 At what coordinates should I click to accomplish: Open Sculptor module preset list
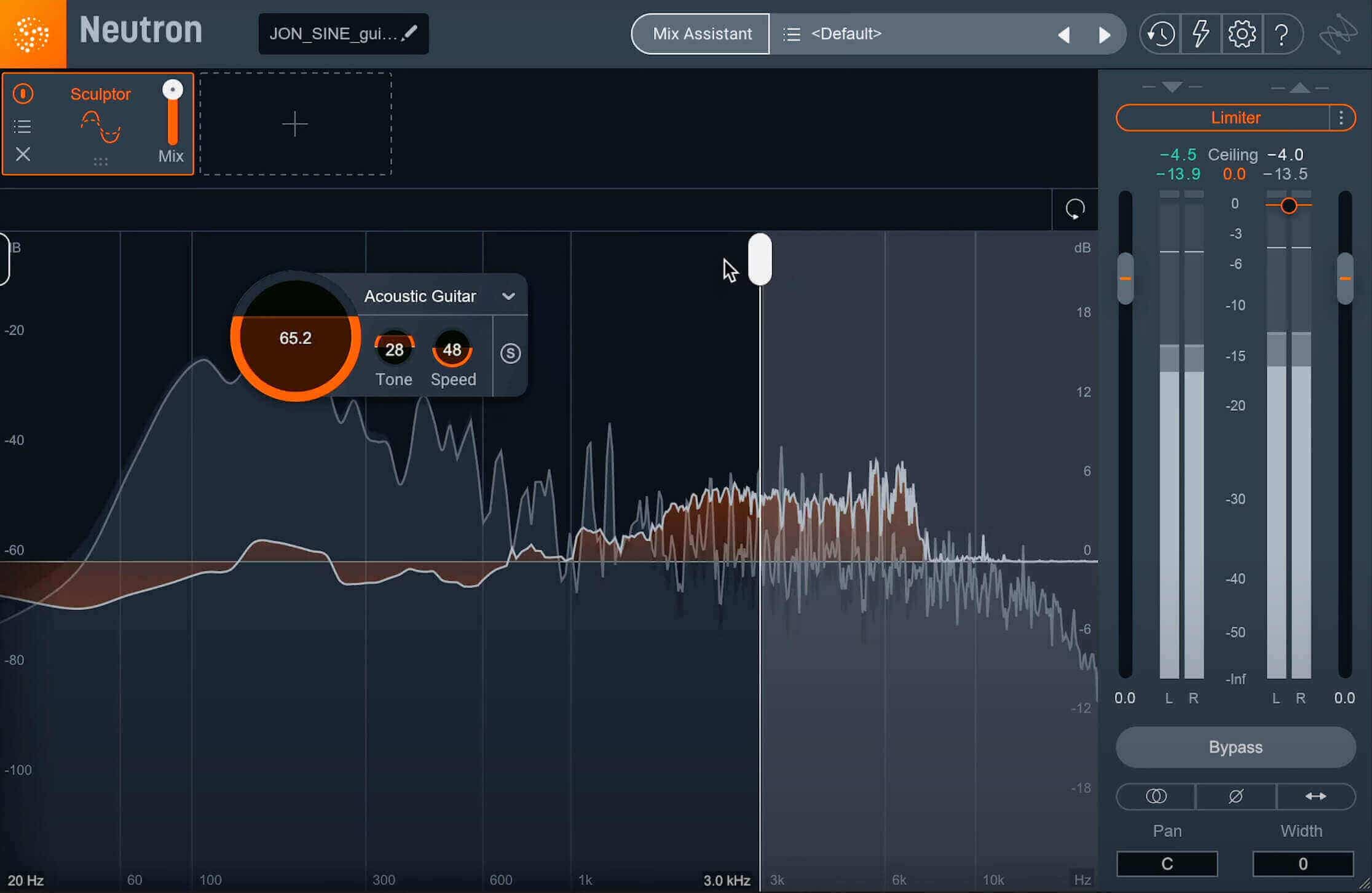[23, 127]
